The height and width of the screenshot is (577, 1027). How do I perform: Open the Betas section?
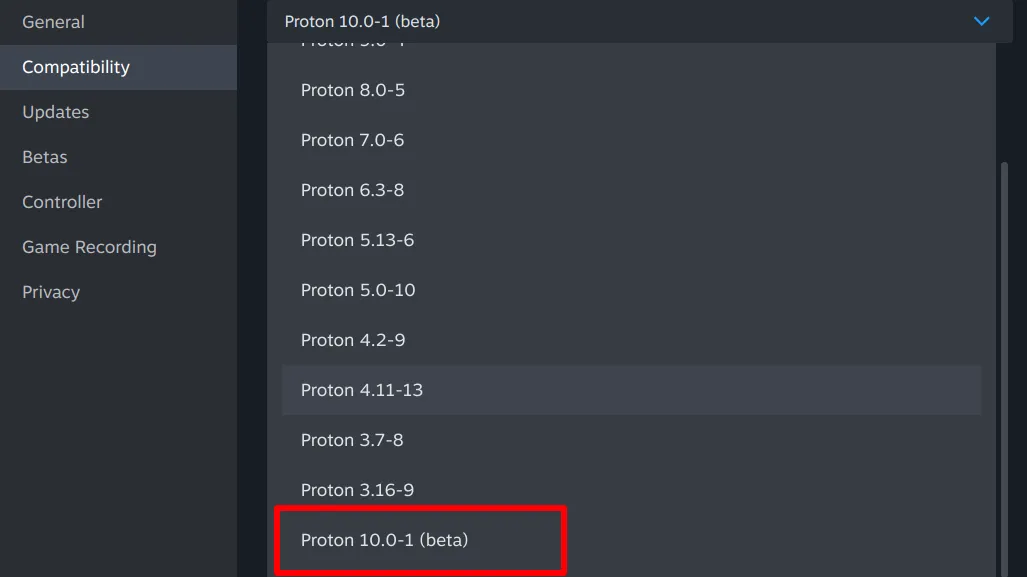point(44,157)
